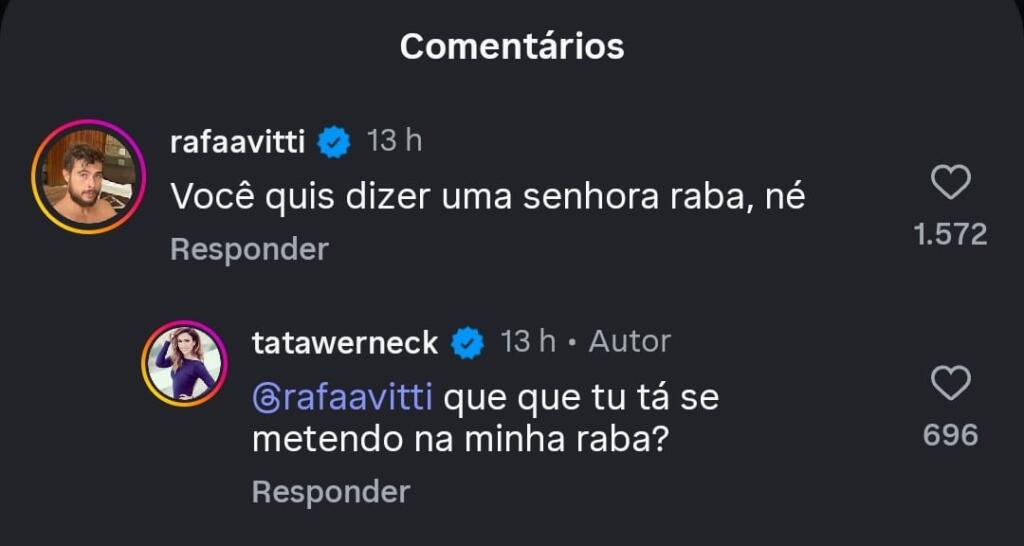The width and height of the screenshot is (1024, 546).
Task: View the 696 likes count
Action: point(950,435)
